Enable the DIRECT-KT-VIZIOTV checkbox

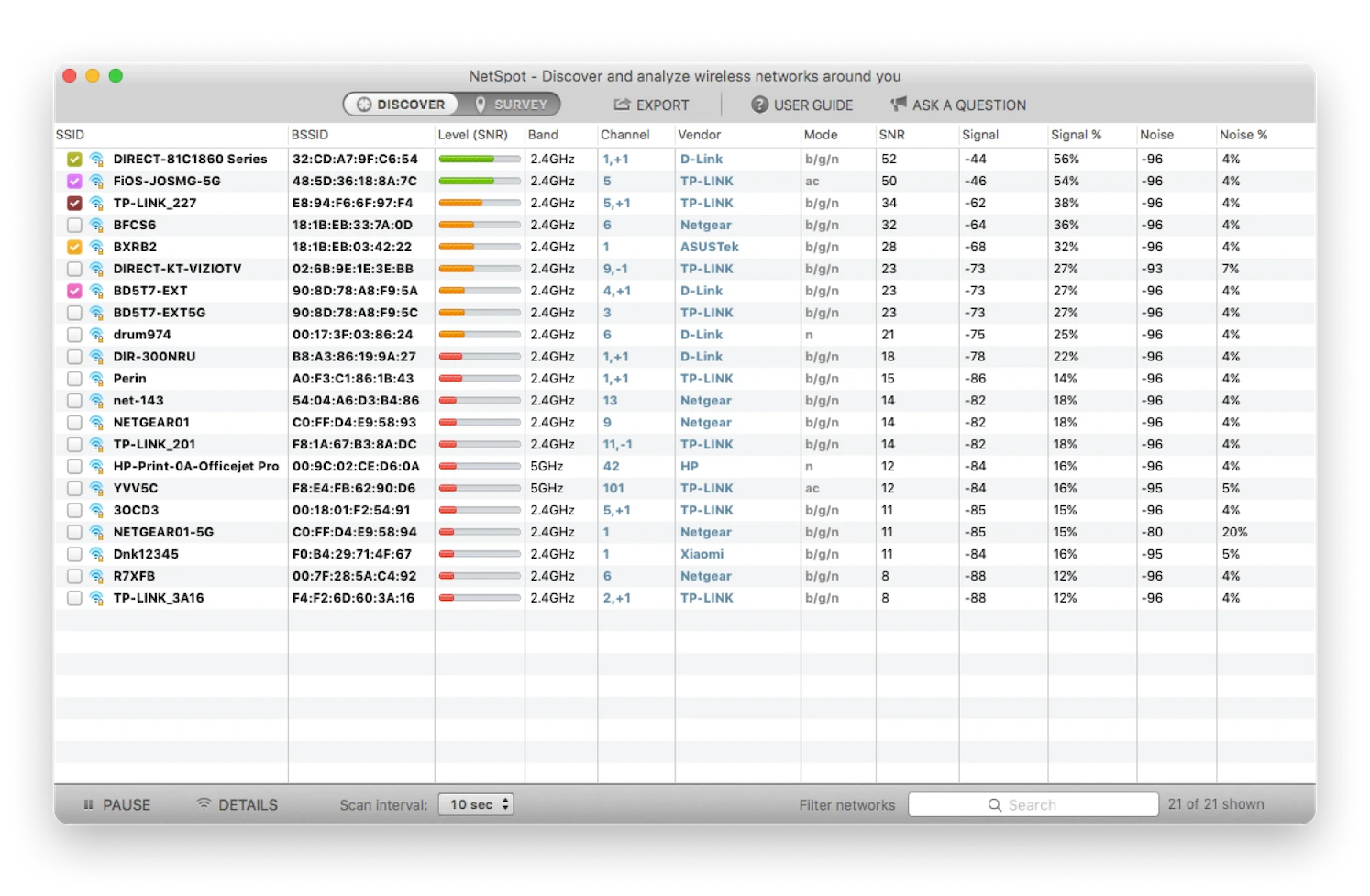pos(74,270)
